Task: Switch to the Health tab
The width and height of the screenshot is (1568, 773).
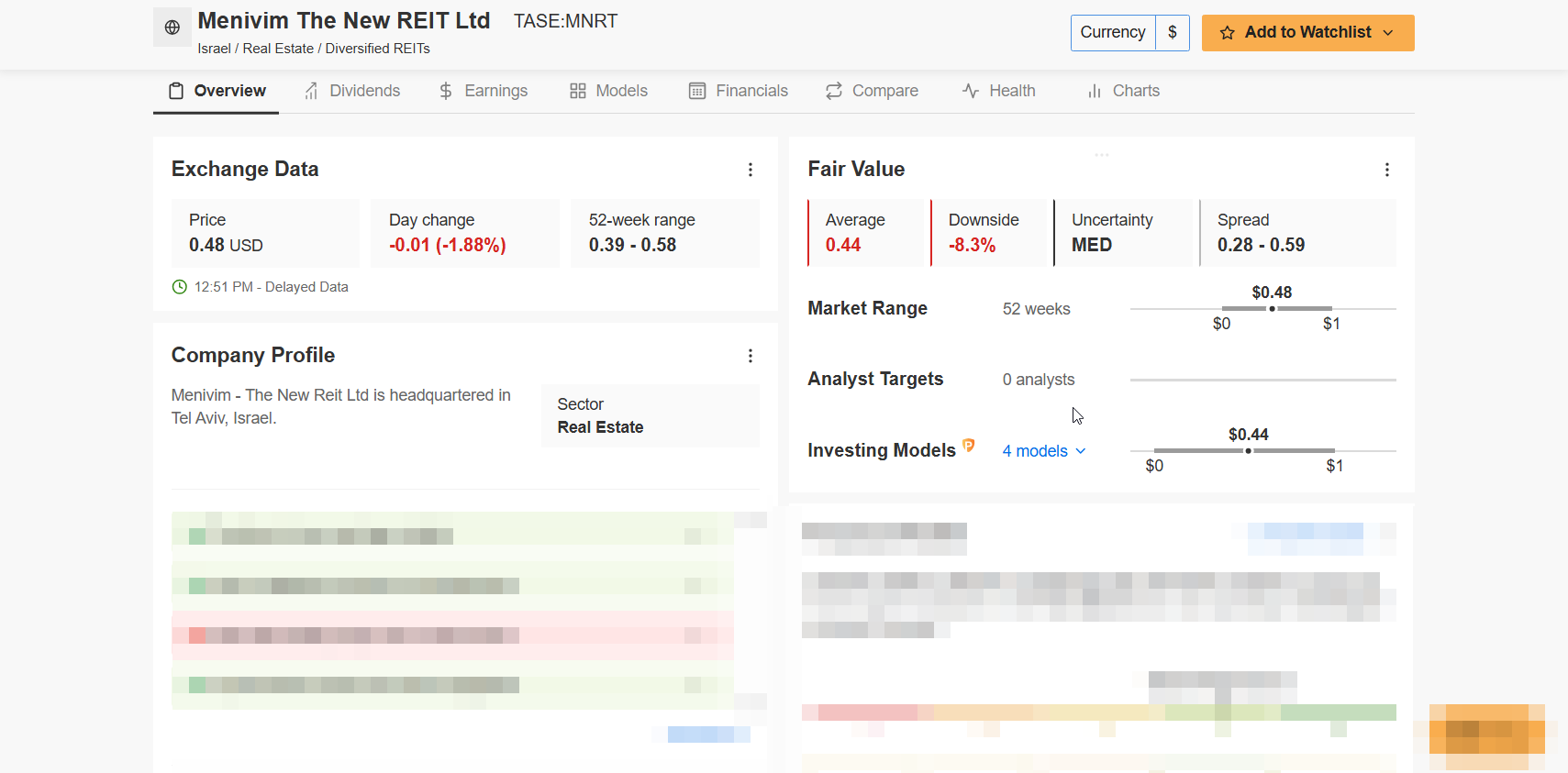Action: [998, 91]
